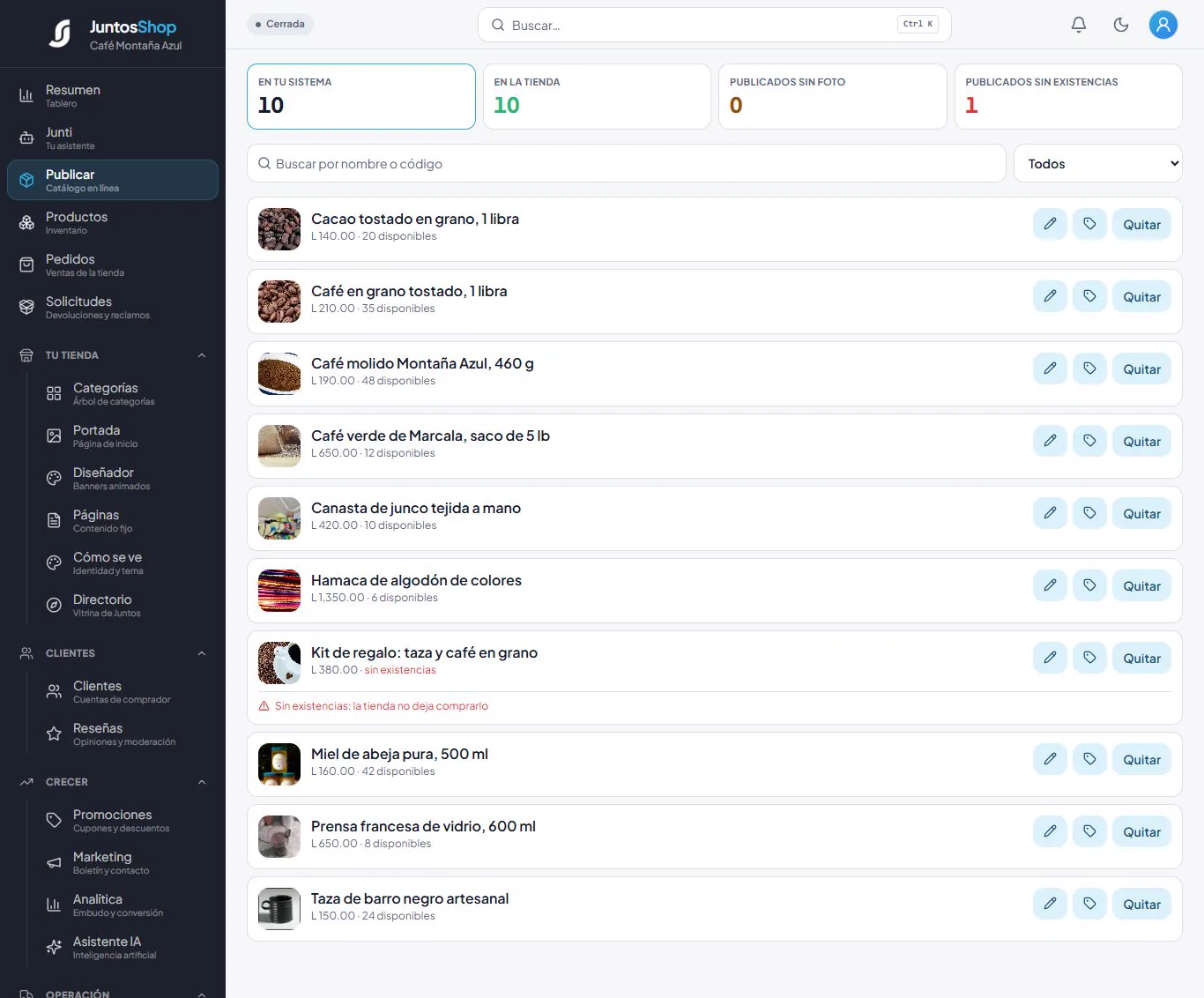
Task: Toggle dark mode moon icon
Action: (1121, 25)
